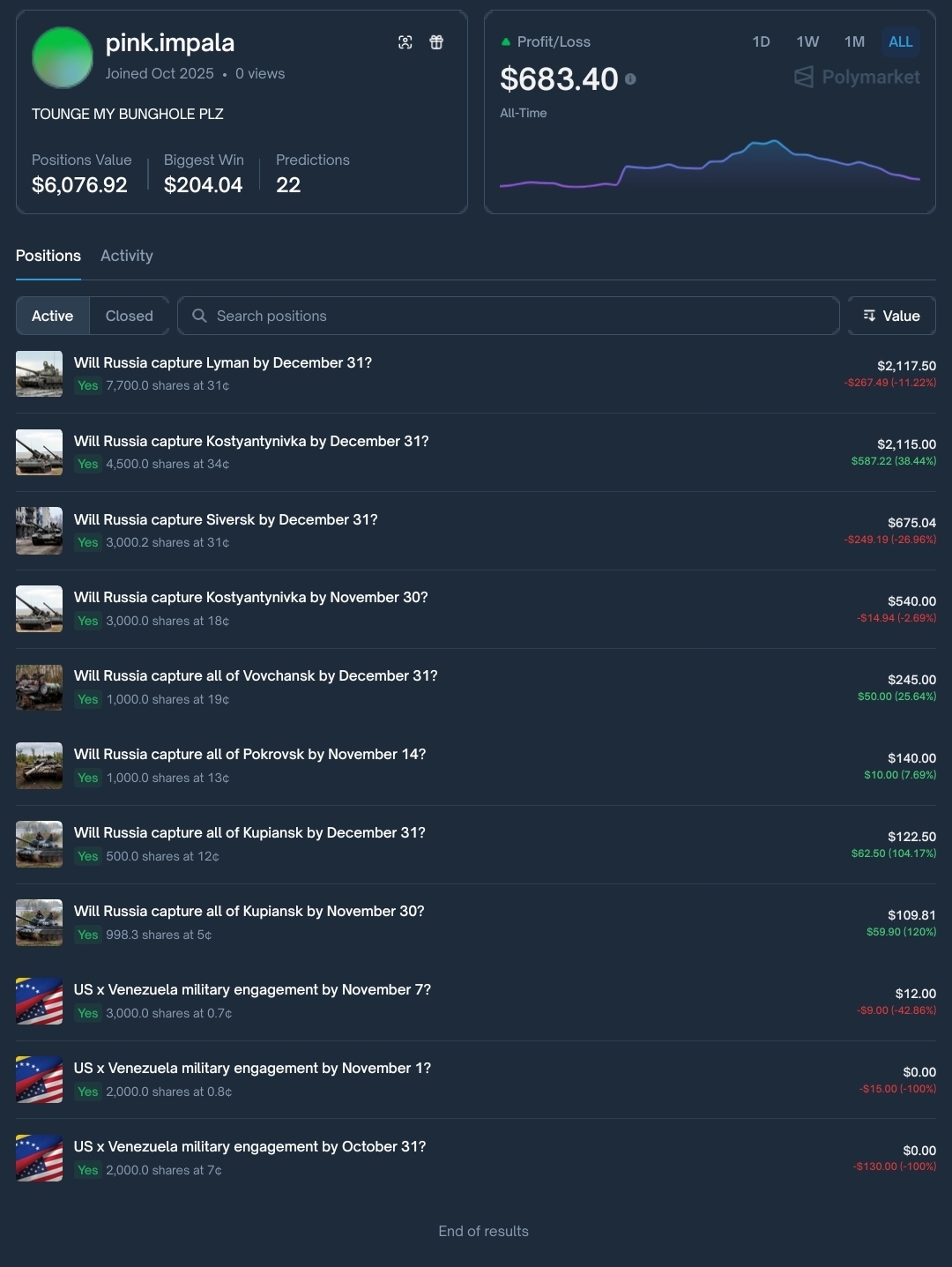The image size is (952, 1267).
Task: Open 'US x Venezuela military engagement by November 7?'
Action: click(x=252, y=989)
